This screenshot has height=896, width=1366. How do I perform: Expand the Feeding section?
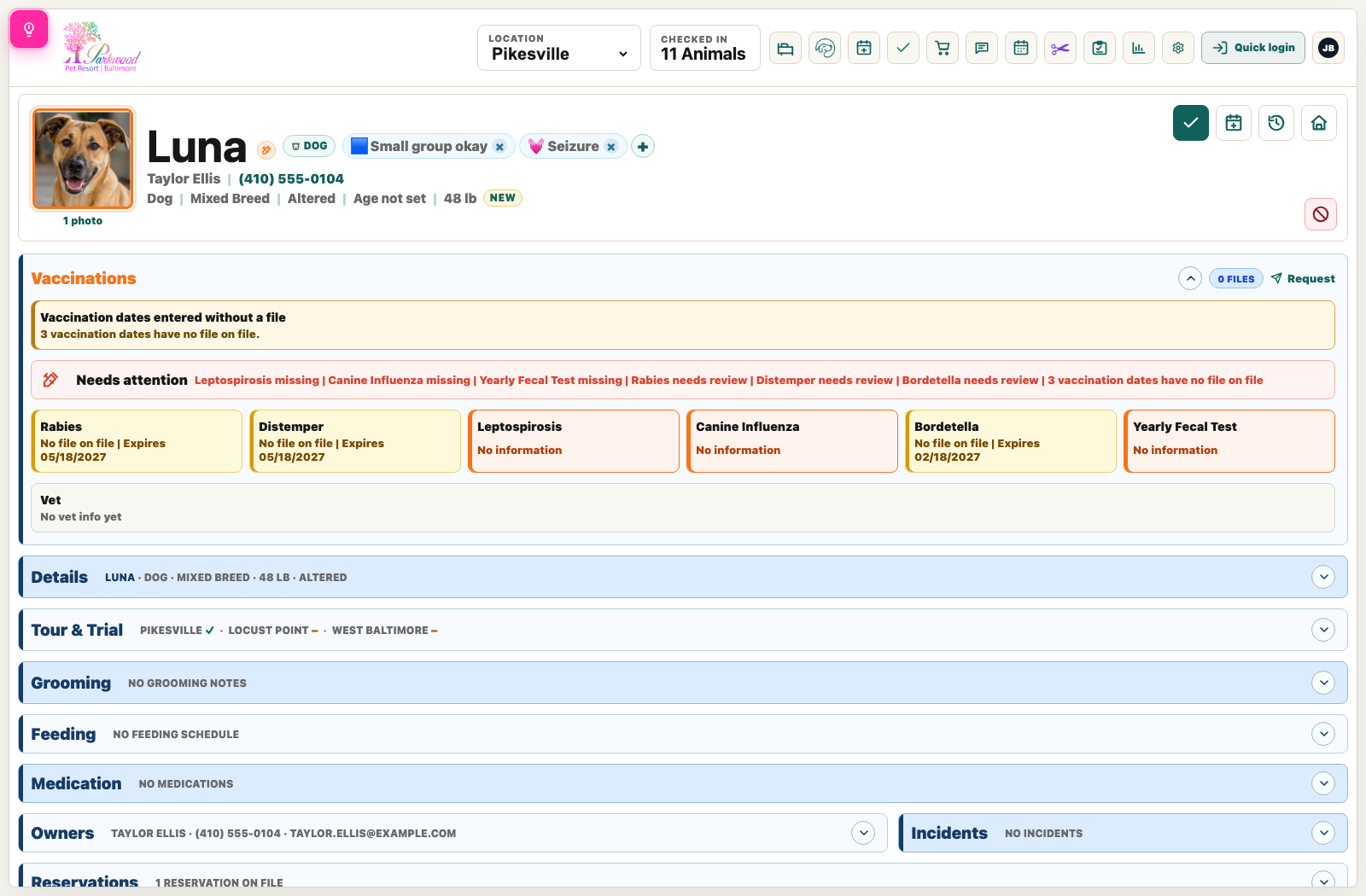click(x=1323, y=734)
